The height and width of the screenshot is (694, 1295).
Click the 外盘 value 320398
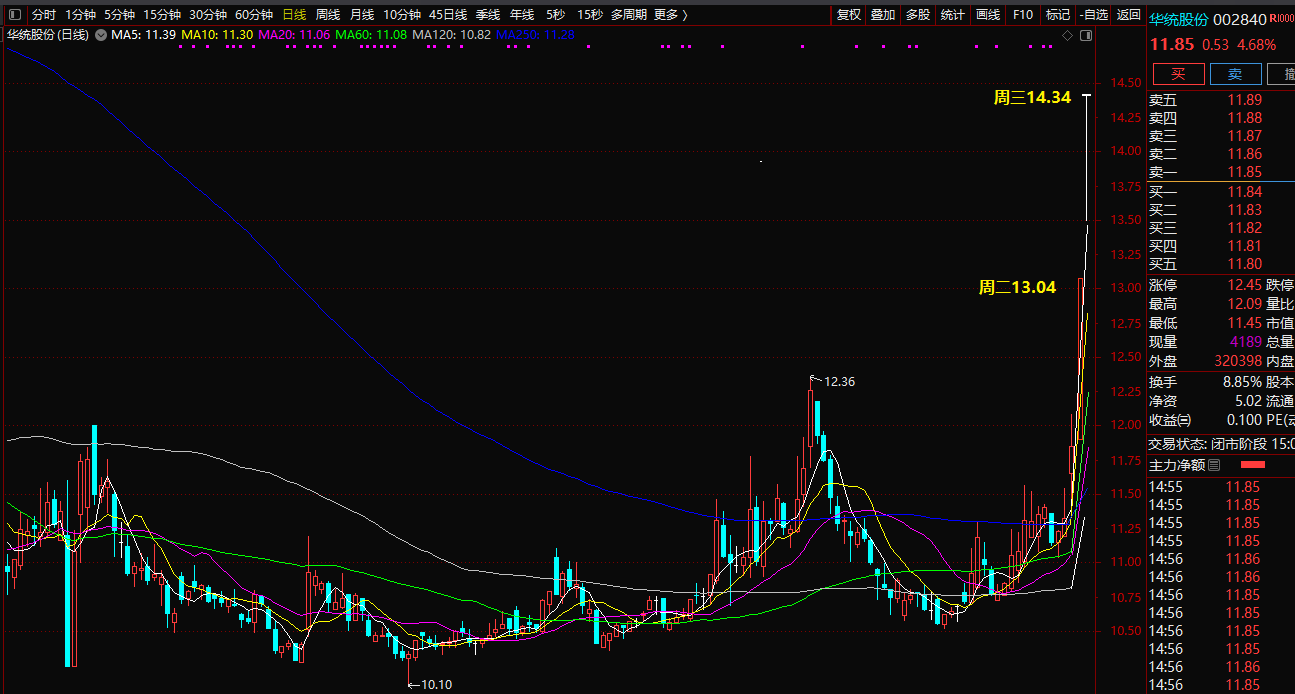(1238, 361)
